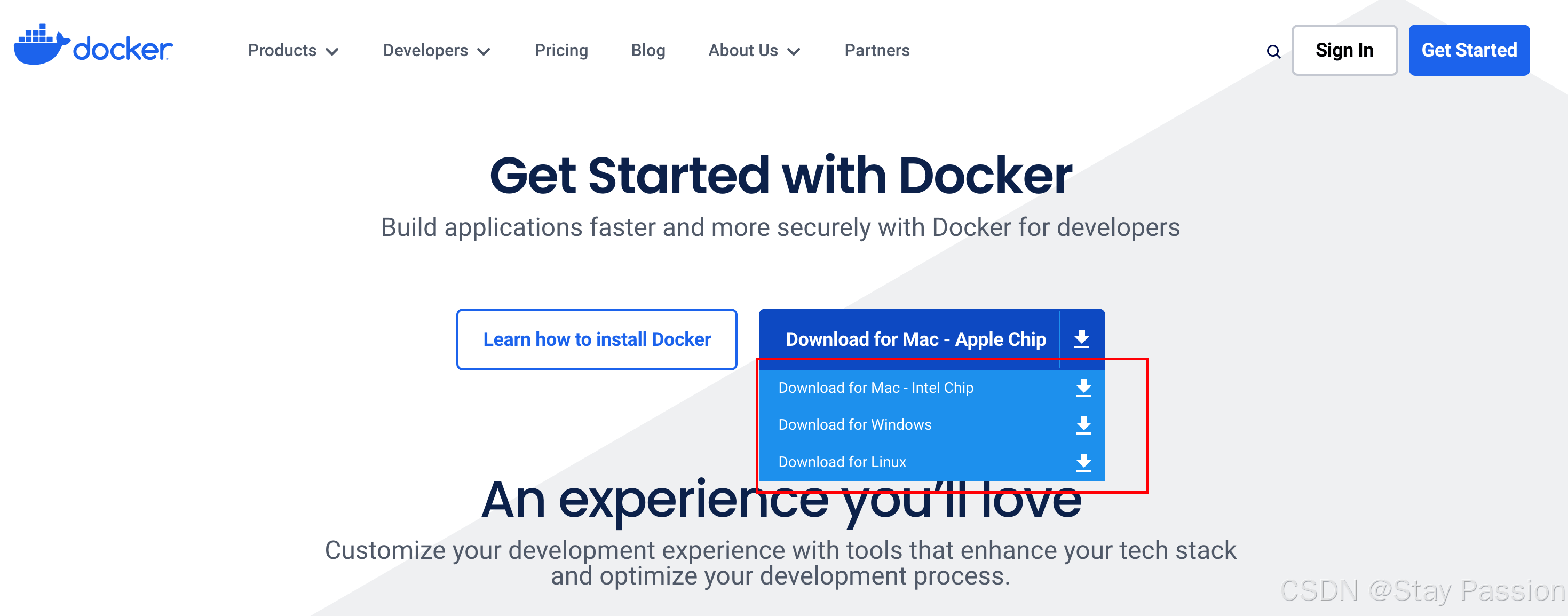The image size is (1568, 616).
Task: Expand About Us menu chevron
Action: [794, 52]
